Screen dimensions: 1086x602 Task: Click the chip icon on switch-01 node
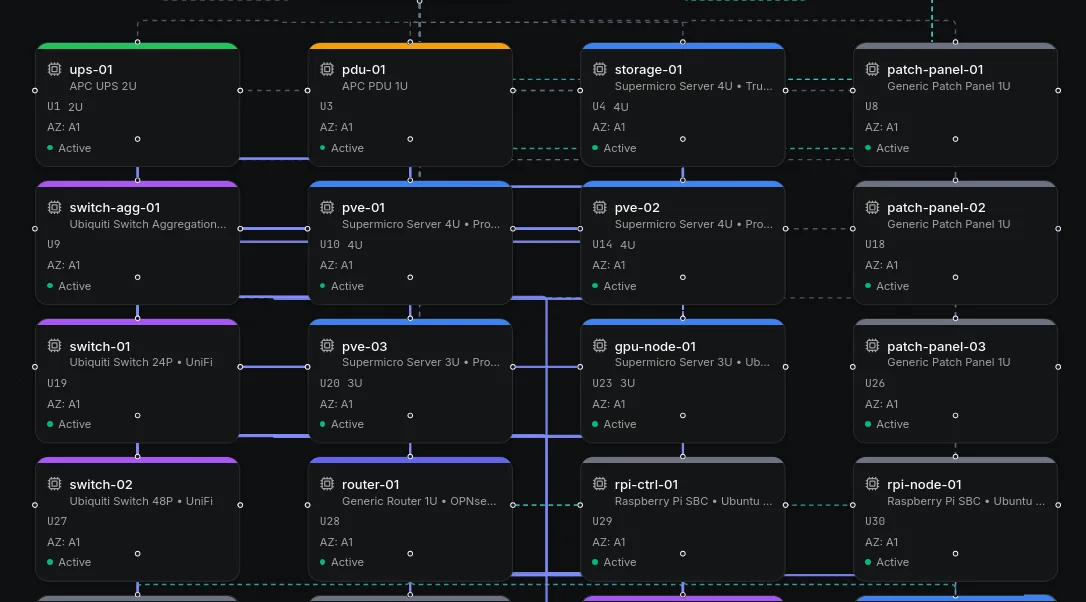[54, 346]
